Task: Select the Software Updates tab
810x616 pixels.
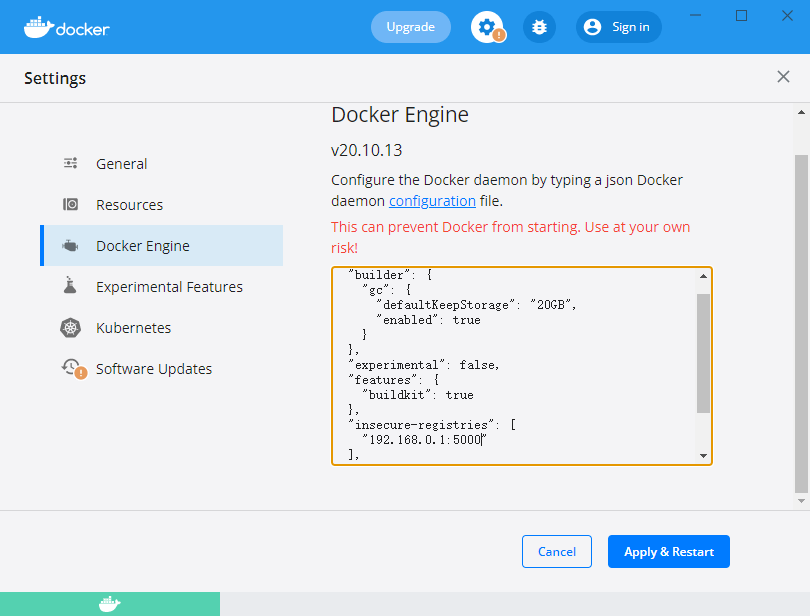Action: 162,368
